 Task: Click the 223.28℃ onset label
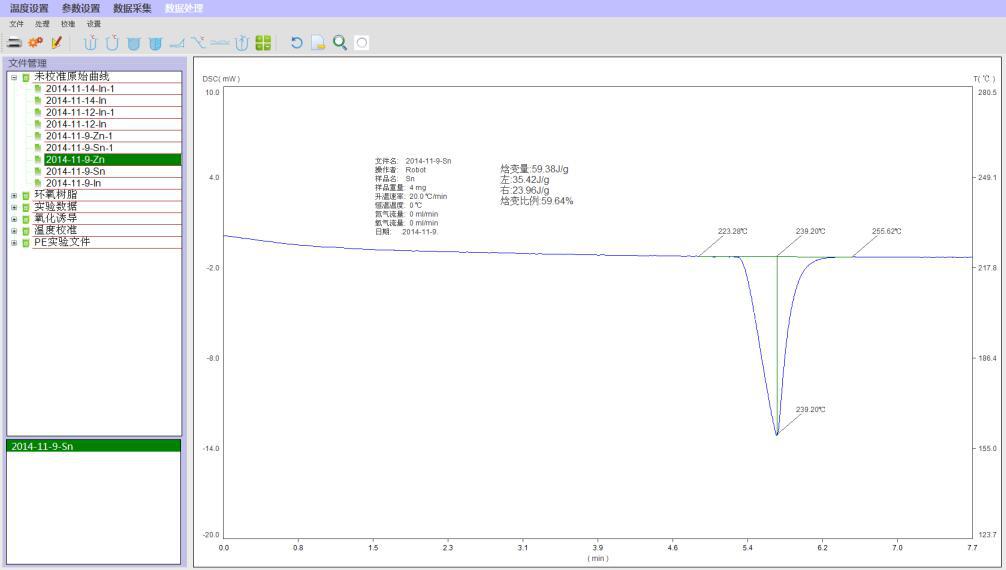click(x=732, y=231)
